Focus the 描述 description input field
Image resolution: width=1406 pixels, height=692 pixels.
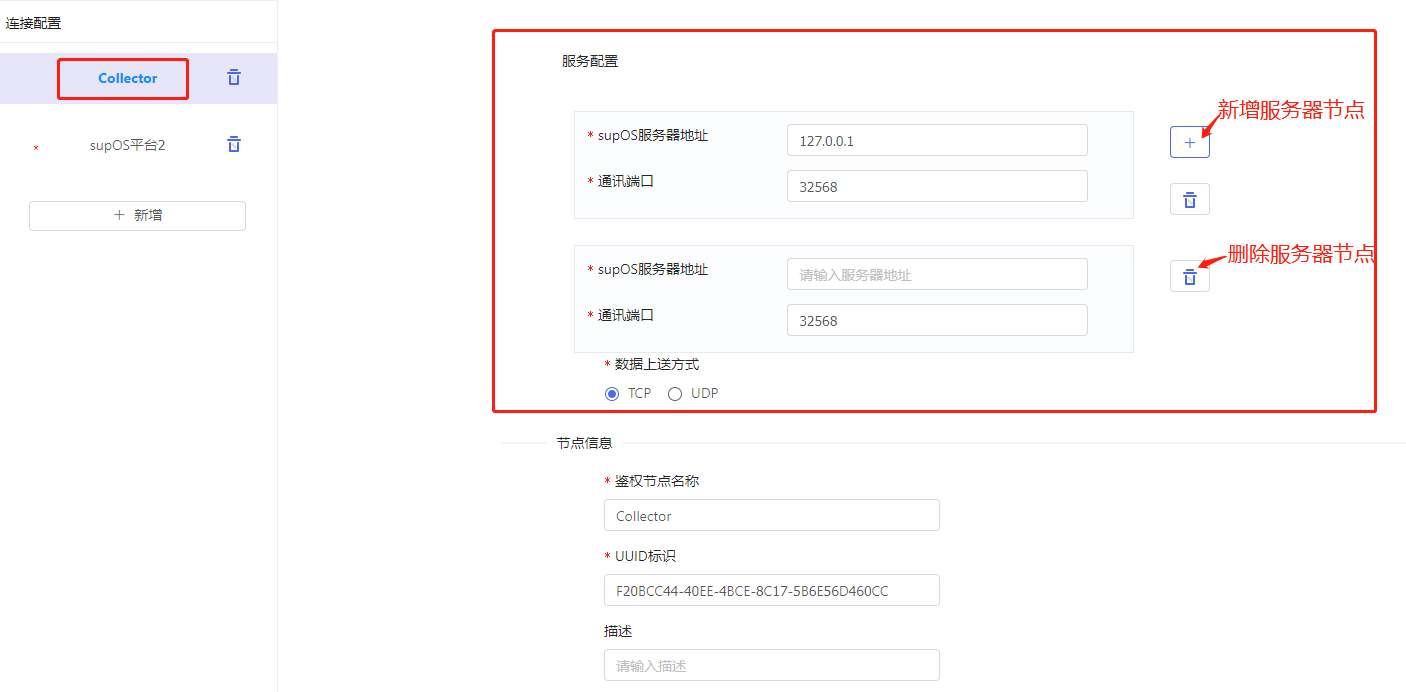tap(771, 666)
